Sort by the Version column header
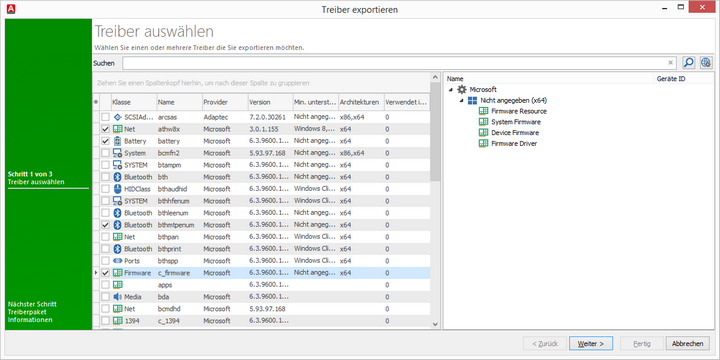720x360 pixels. 270,102
